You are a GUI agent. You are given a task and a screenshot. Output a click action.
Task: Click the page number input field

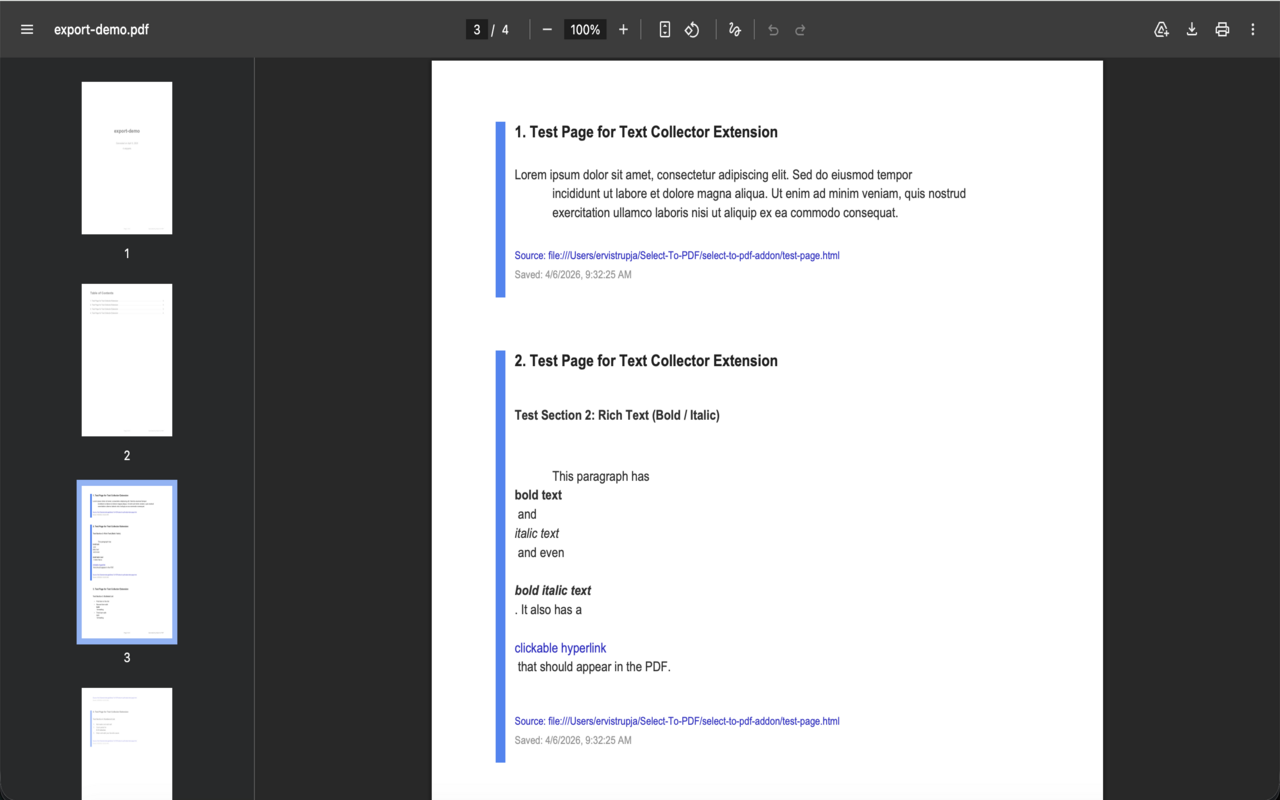[x=477, y=29]
